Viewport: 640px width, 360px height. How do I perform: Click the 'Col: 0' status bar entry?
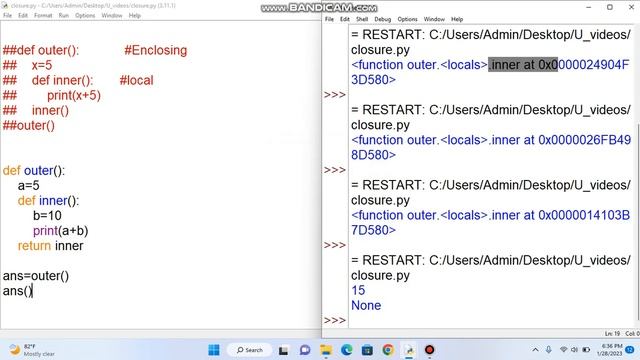pos(632,333)
